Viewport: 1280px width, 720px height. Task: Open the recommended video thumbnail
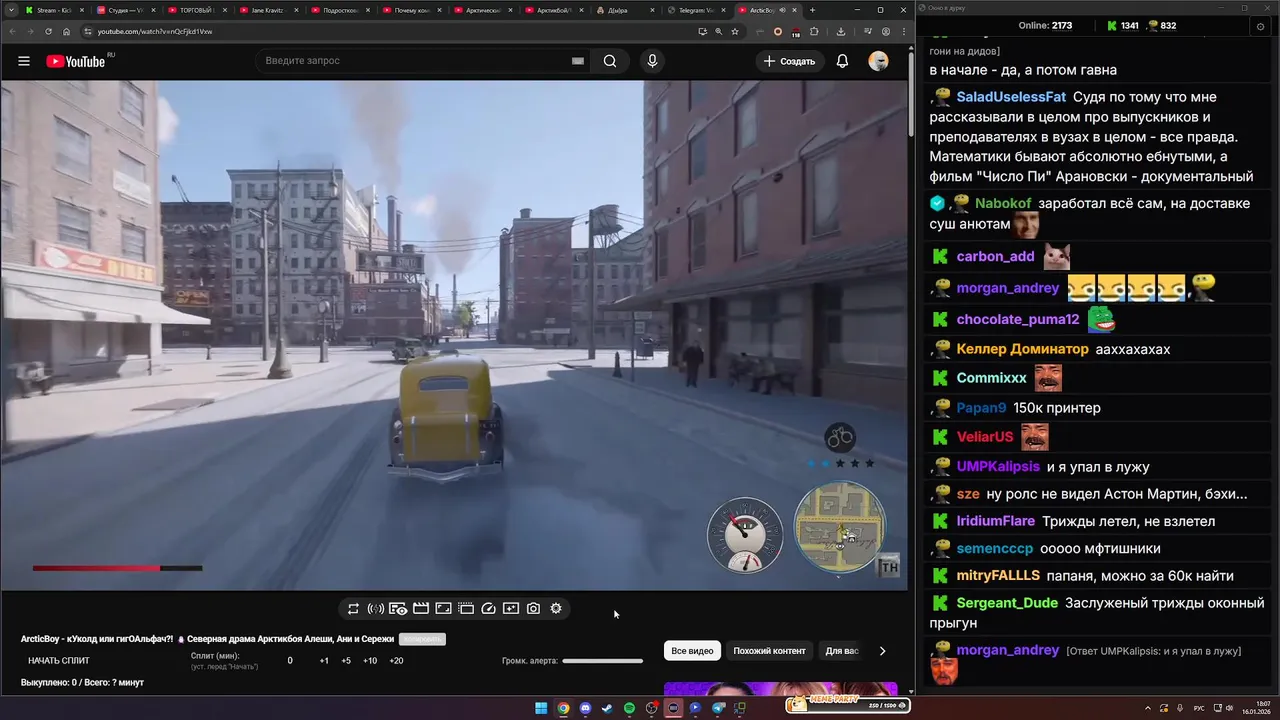pyautogui.click(x=780, y=689)
